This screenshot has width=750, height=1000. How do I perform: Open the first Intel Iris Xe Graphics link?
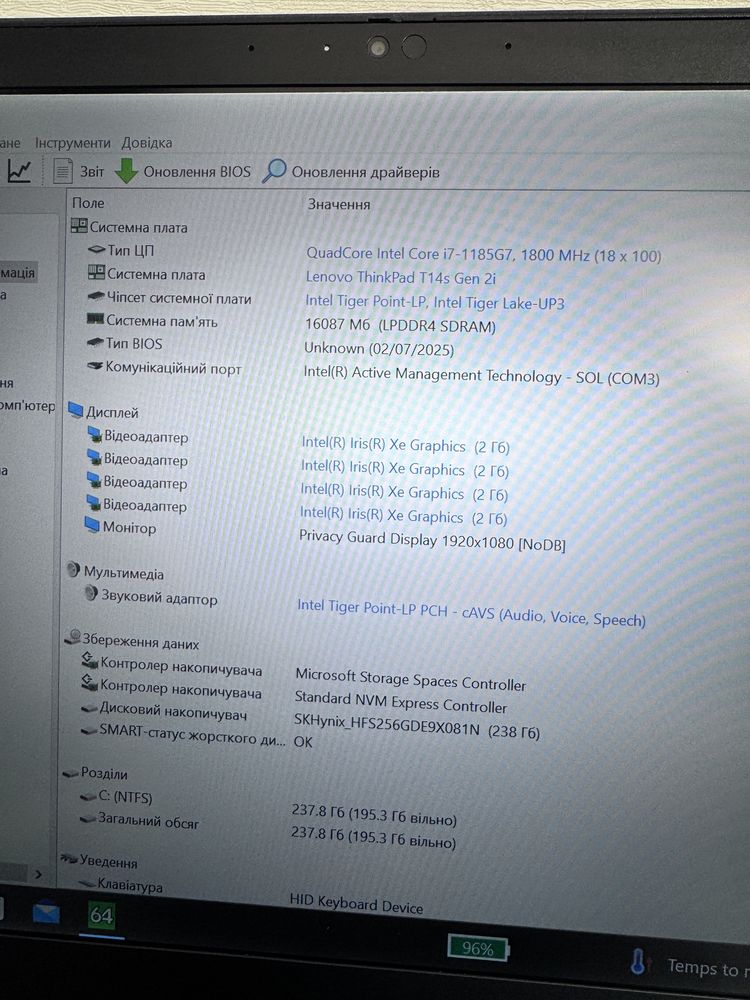coord(405,445)
